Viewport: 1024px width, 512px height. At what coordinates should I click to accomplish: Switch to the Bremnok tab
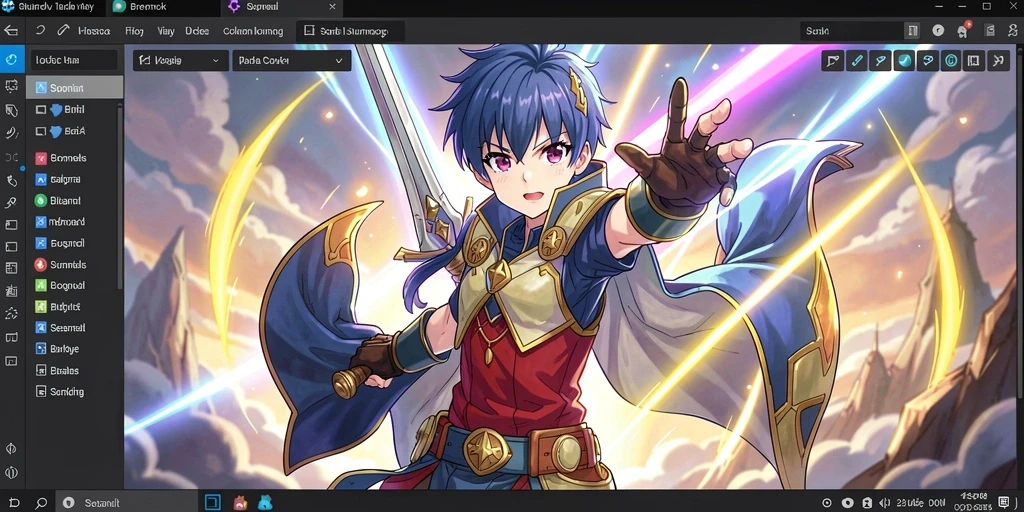pyautogui.click(x=161, y=7)
